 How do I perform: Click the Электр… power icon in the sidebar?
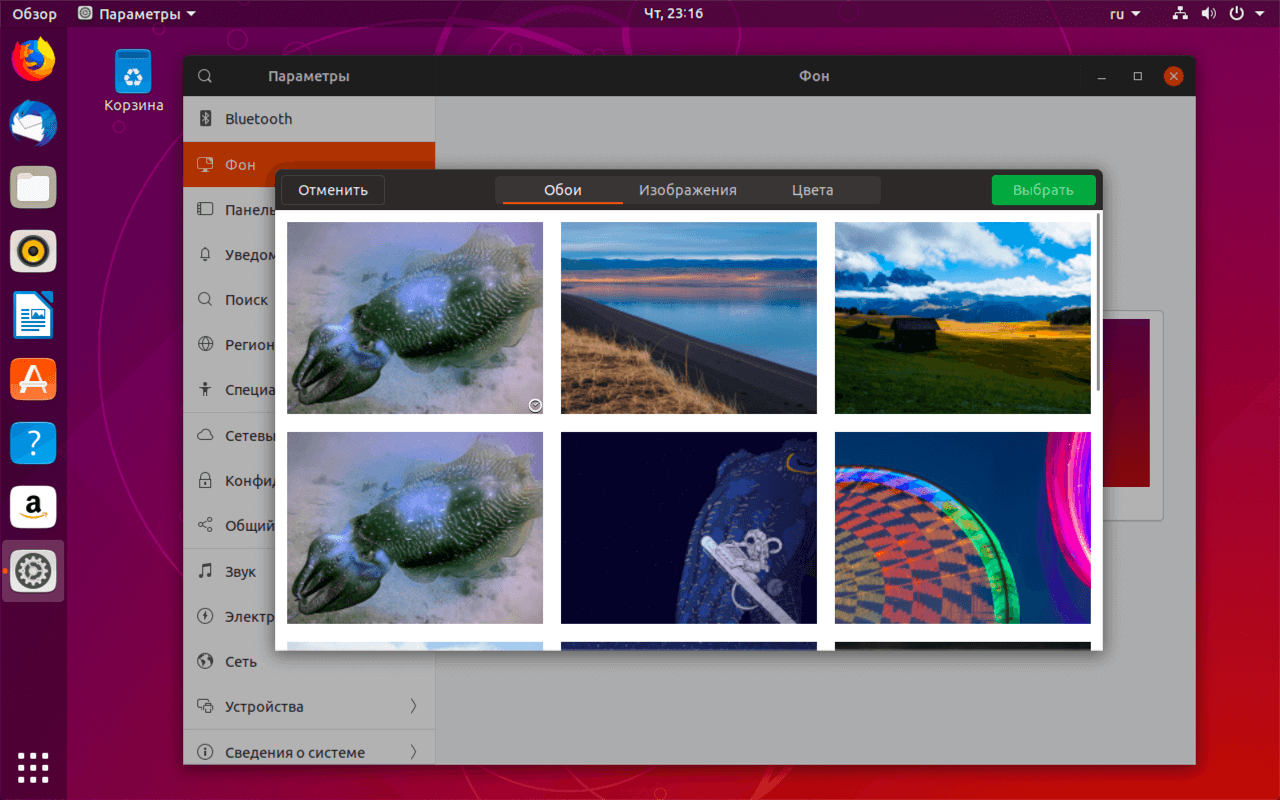[205, 616]
